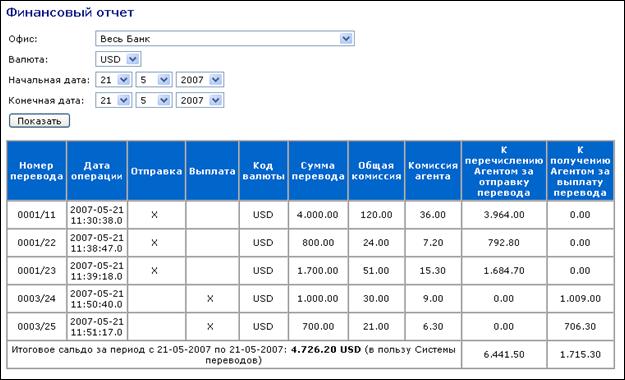Select transfer number 0003/24 cell

[x=37, y=298]
